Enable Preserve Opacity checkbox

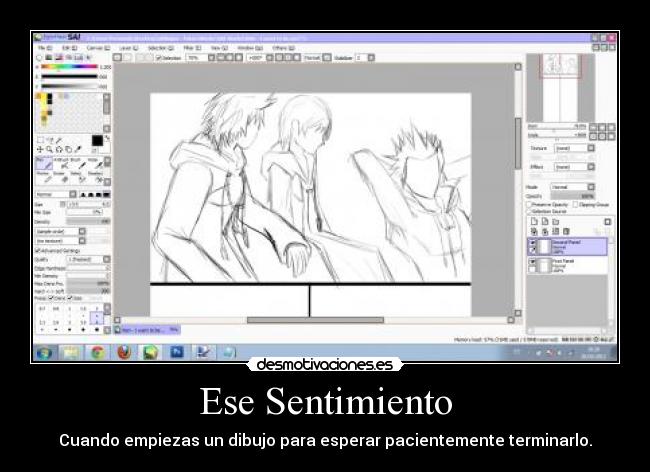click(529, 205)
